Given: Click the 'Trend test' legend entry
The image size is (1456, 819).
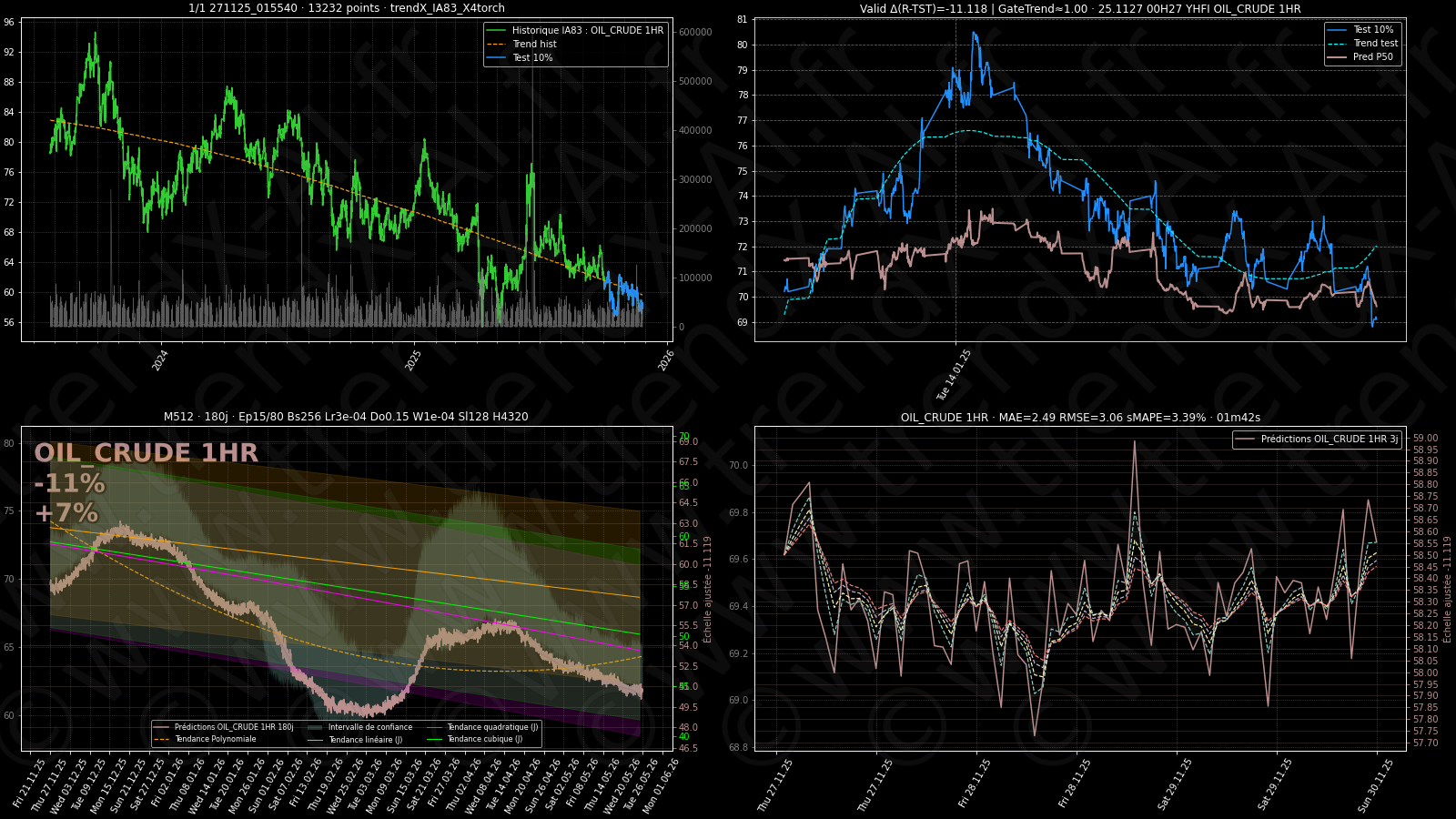Looking at the screenshot, I should 1375,43.
